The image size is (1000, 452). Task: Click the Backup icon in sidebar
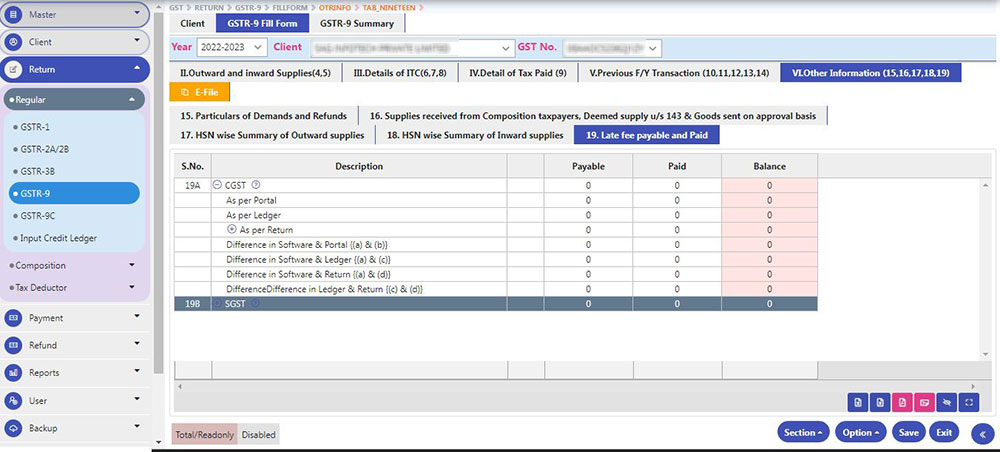point(14,428)
